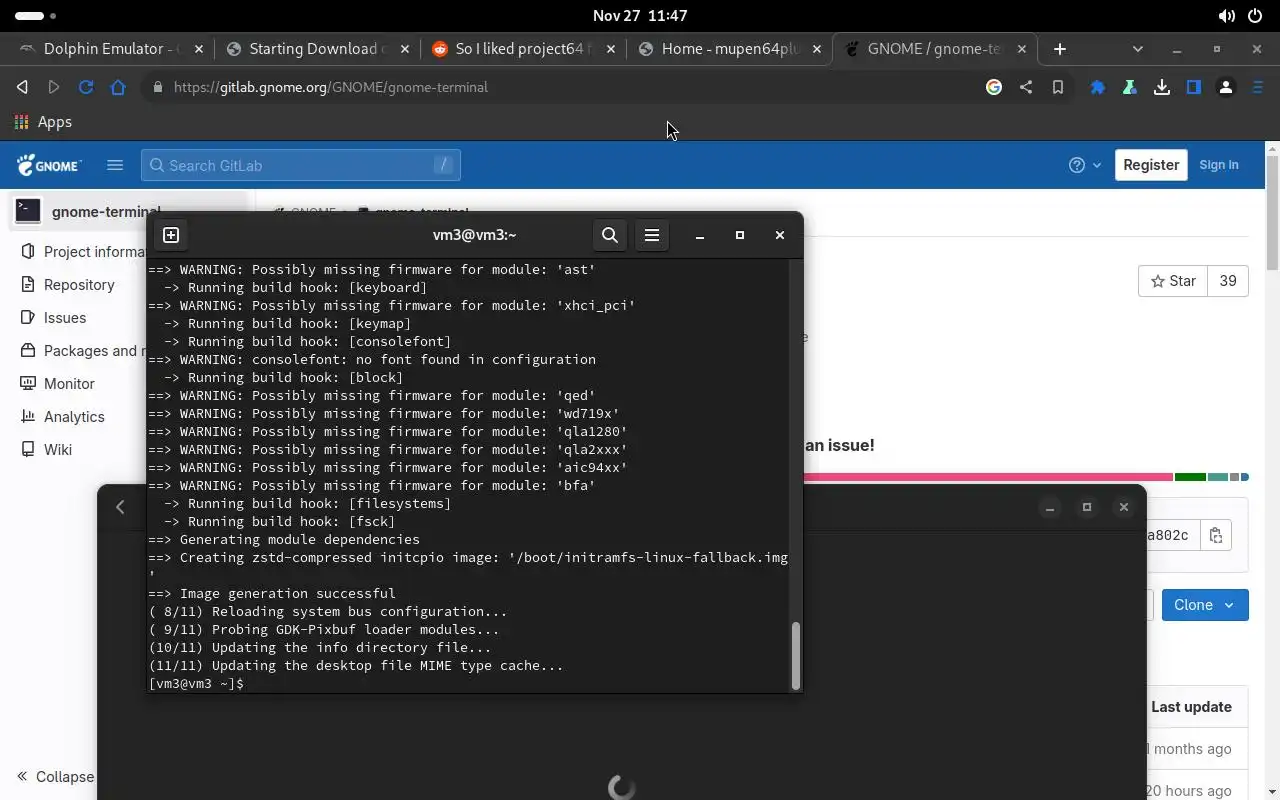Click Sign in link
This screenshot has width=1280, height=800.
[x=1219, y=165]
